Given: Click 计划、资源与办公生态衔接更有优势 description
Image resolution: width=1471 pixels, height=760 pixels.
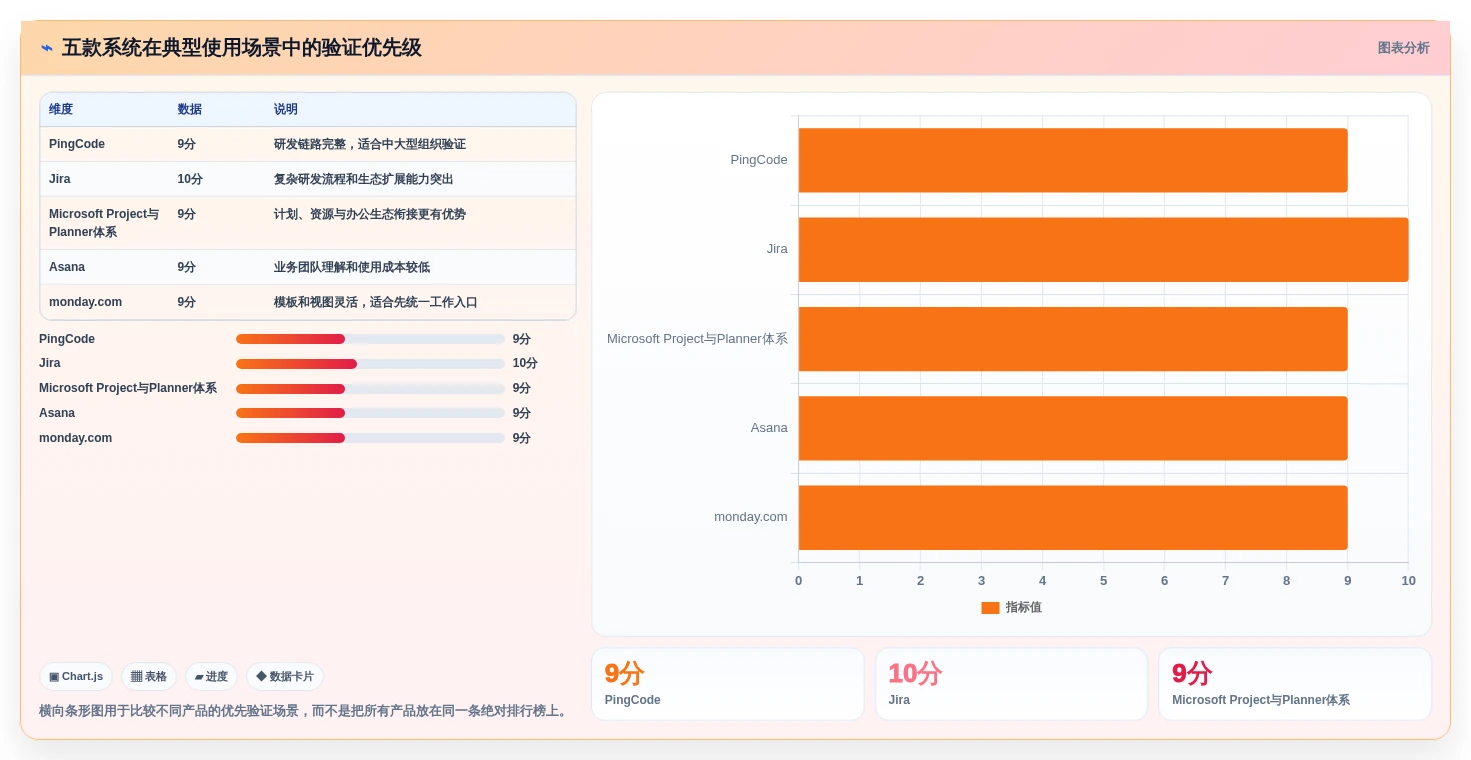Looking at the screenshot, I should (x=370, y=214).
